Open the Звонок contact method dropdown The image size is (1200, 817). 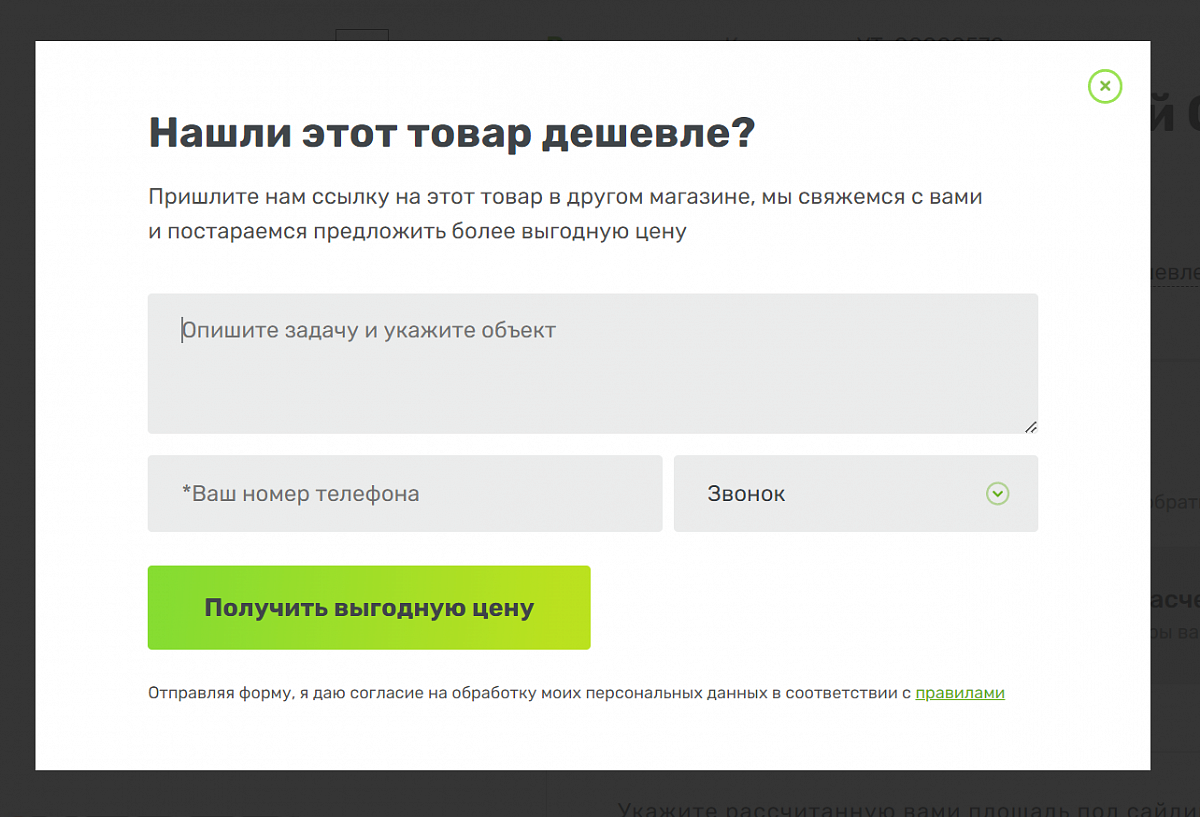[856, 493]
